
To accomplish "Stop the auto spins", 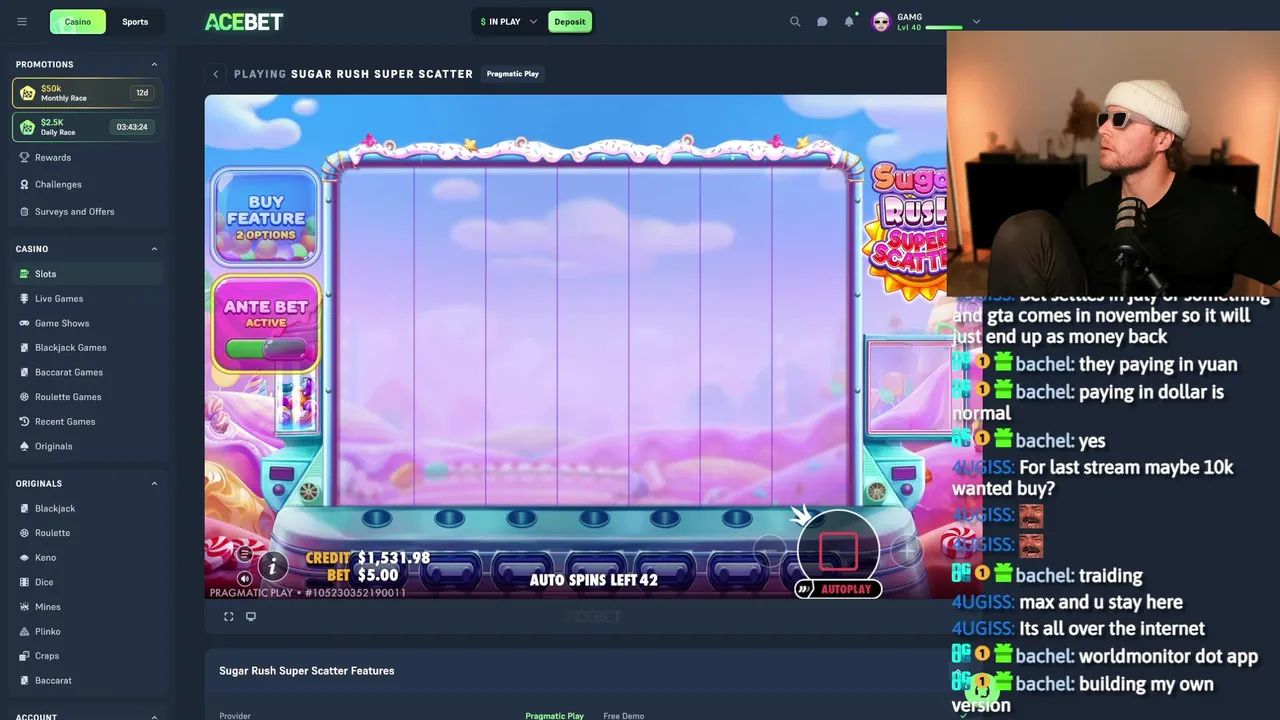I will [x=838, y=549].
